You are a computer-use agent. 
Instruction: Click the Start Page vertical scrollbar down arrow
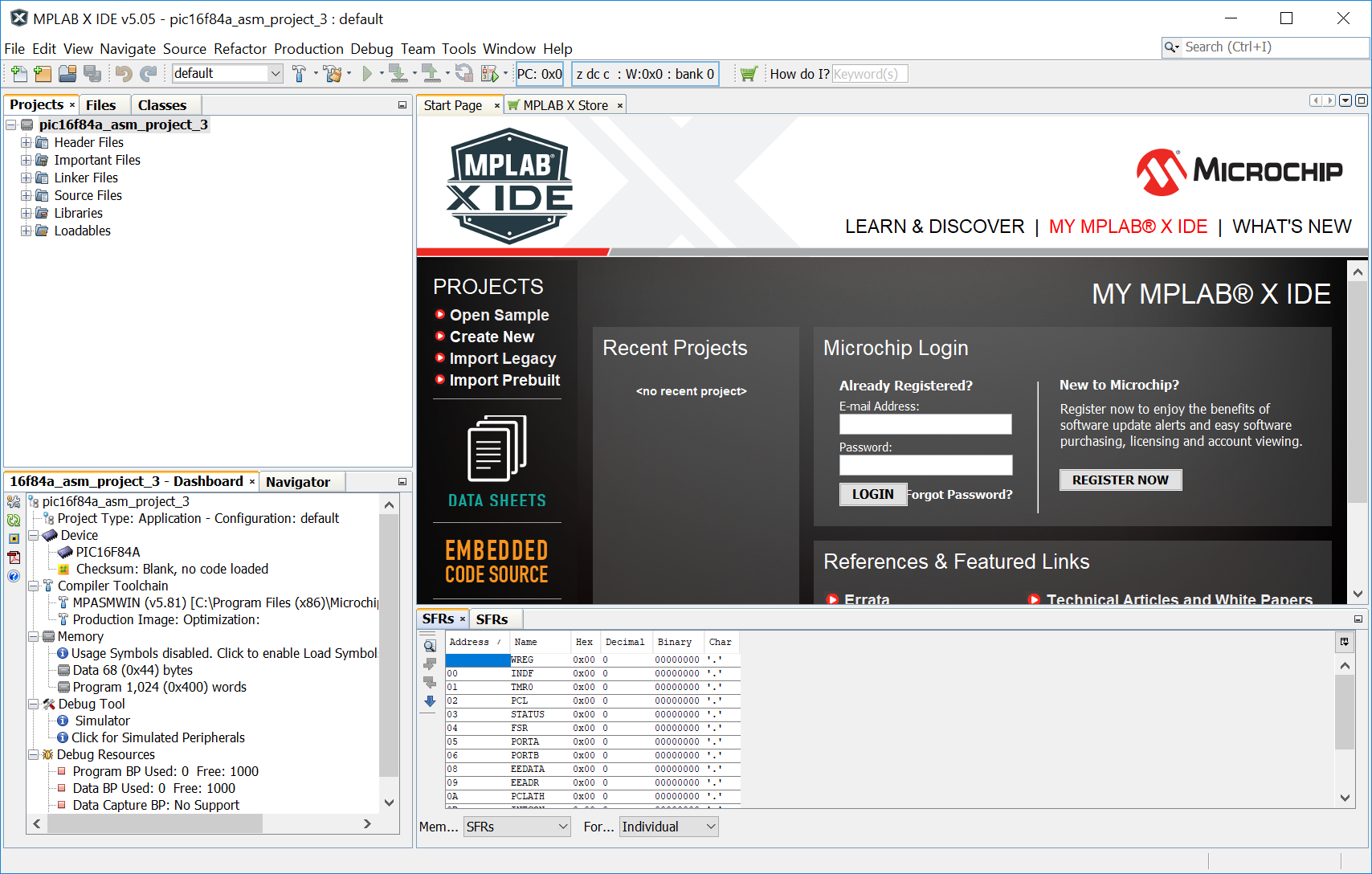pyautogui.click(x=1358, y=594)
